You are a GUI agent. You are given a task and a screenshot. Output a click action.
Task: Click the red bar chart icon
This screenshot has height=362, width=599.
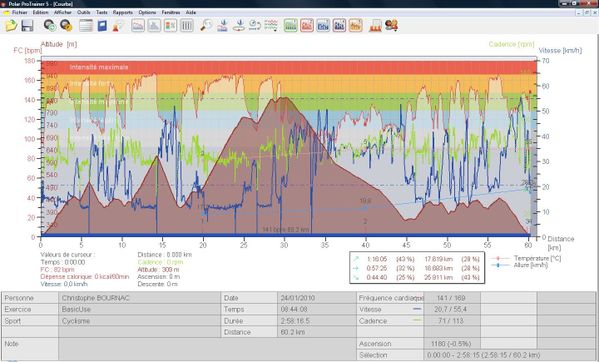(x=307, y=26)
